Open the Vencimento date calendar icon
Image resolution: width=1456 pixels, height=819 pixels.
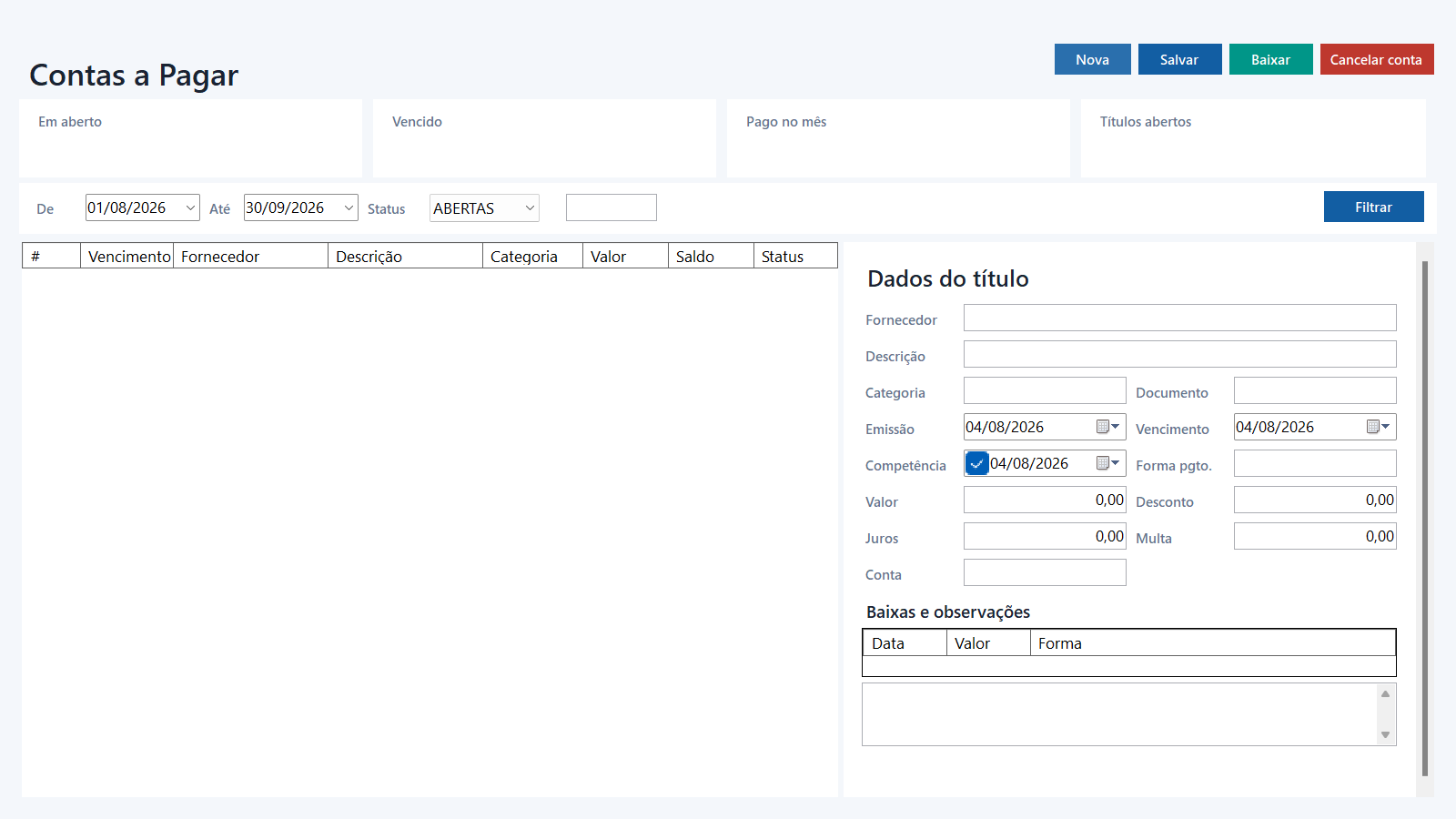tap(1378, 427)
